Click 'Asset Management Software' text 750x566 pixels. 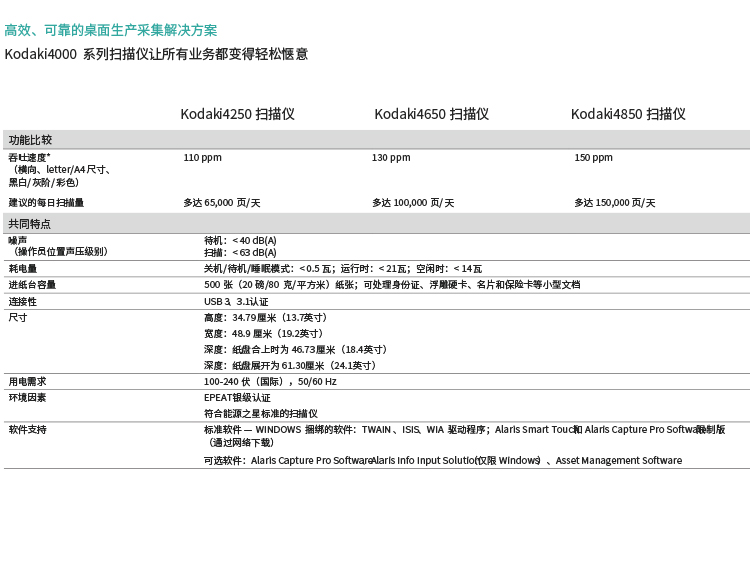click(x=619, y=460)
